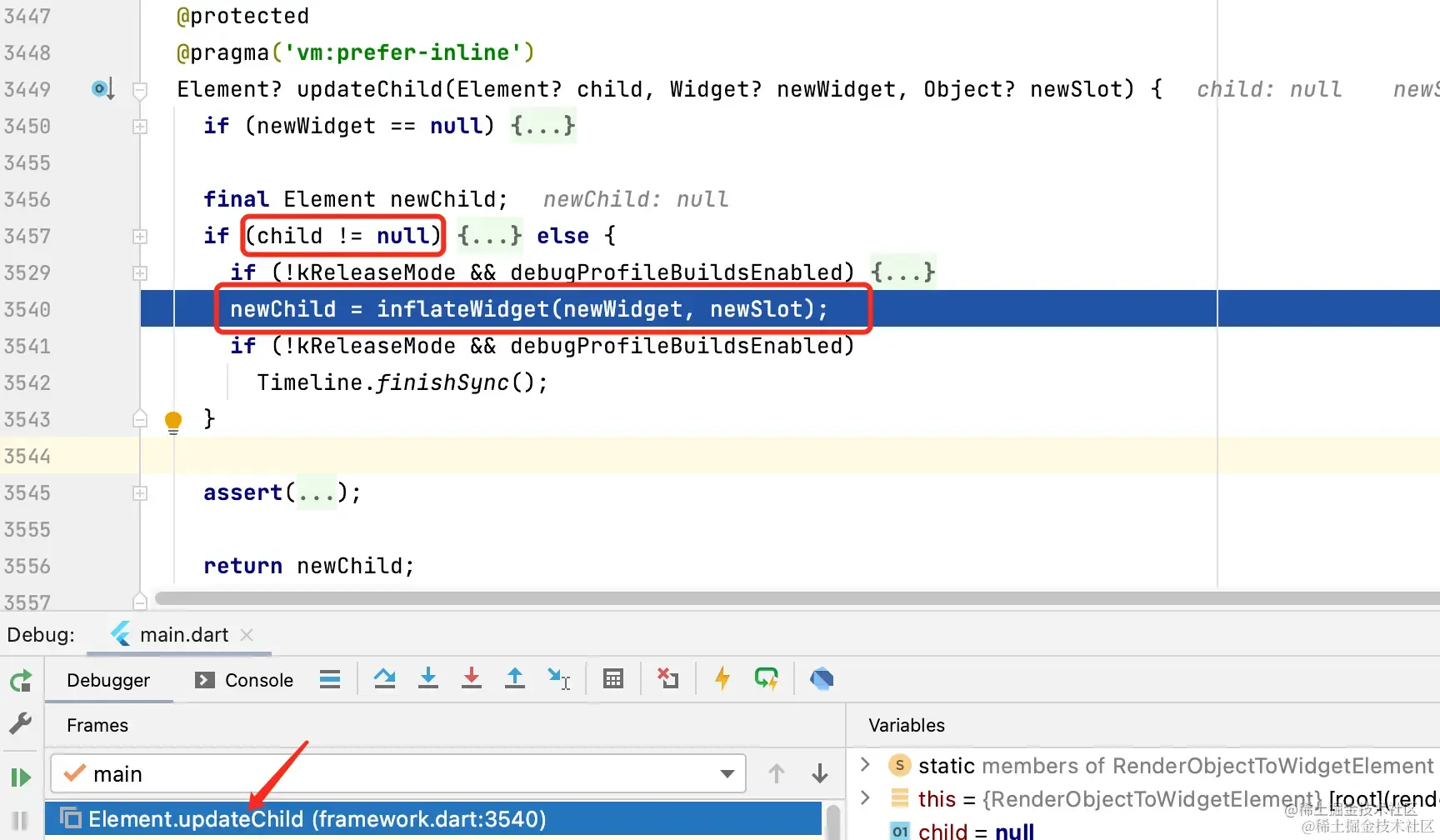Select next frame down arrow
This screenshot has height=840, width=1440.
(x=820, y=774)
